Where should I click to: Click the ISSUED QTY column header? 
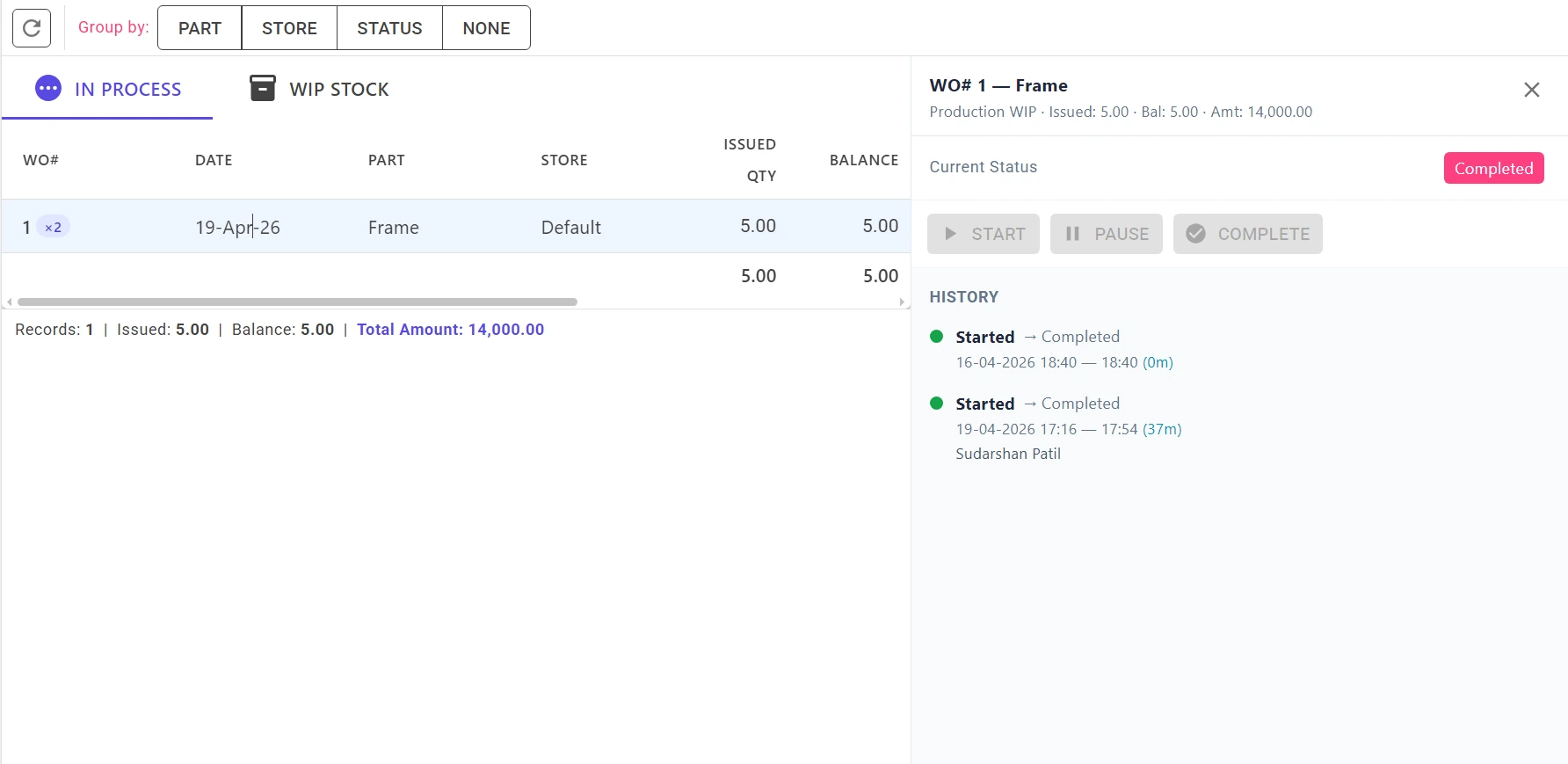750,160
